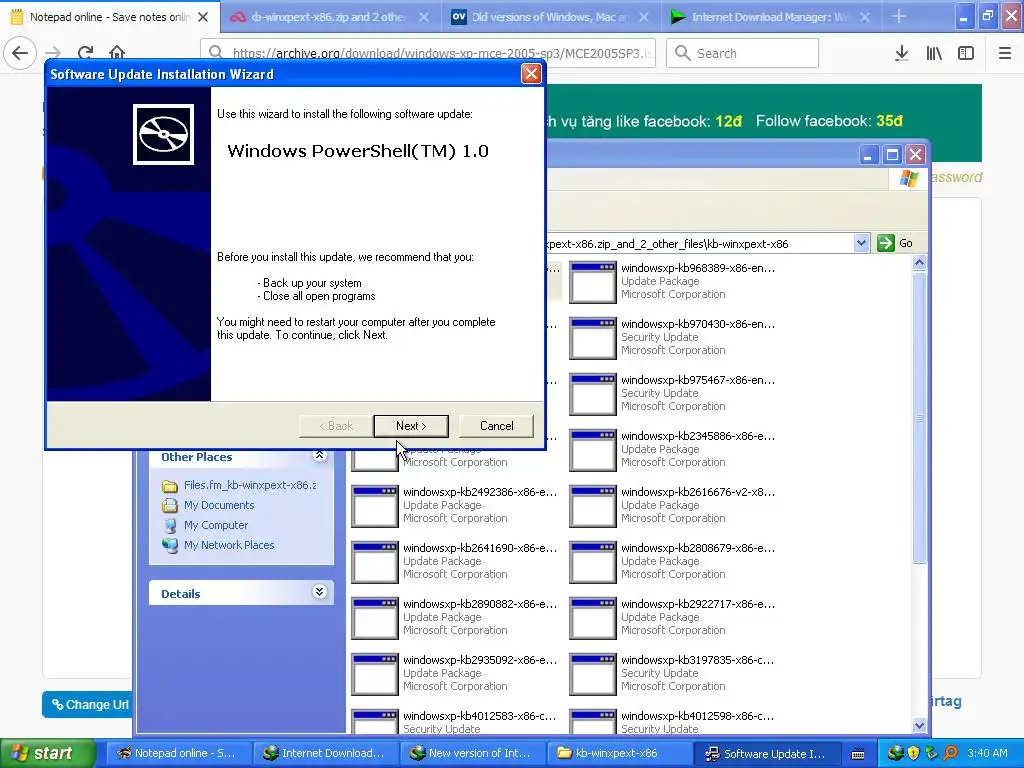
Task: Close the Notepad online tab
Action: [x=203, y=17]
